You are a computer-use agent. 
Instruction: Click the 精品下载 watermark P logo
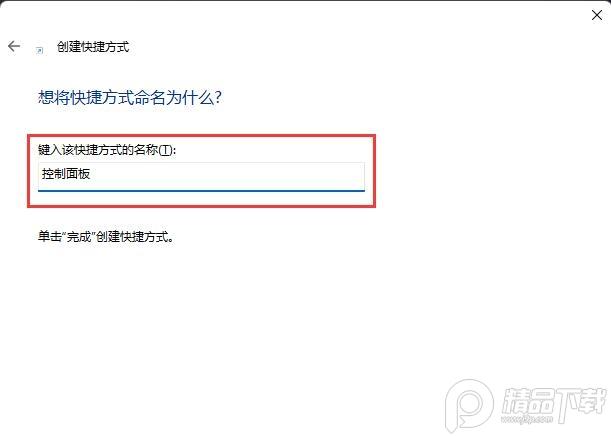[x=469, y=405]
